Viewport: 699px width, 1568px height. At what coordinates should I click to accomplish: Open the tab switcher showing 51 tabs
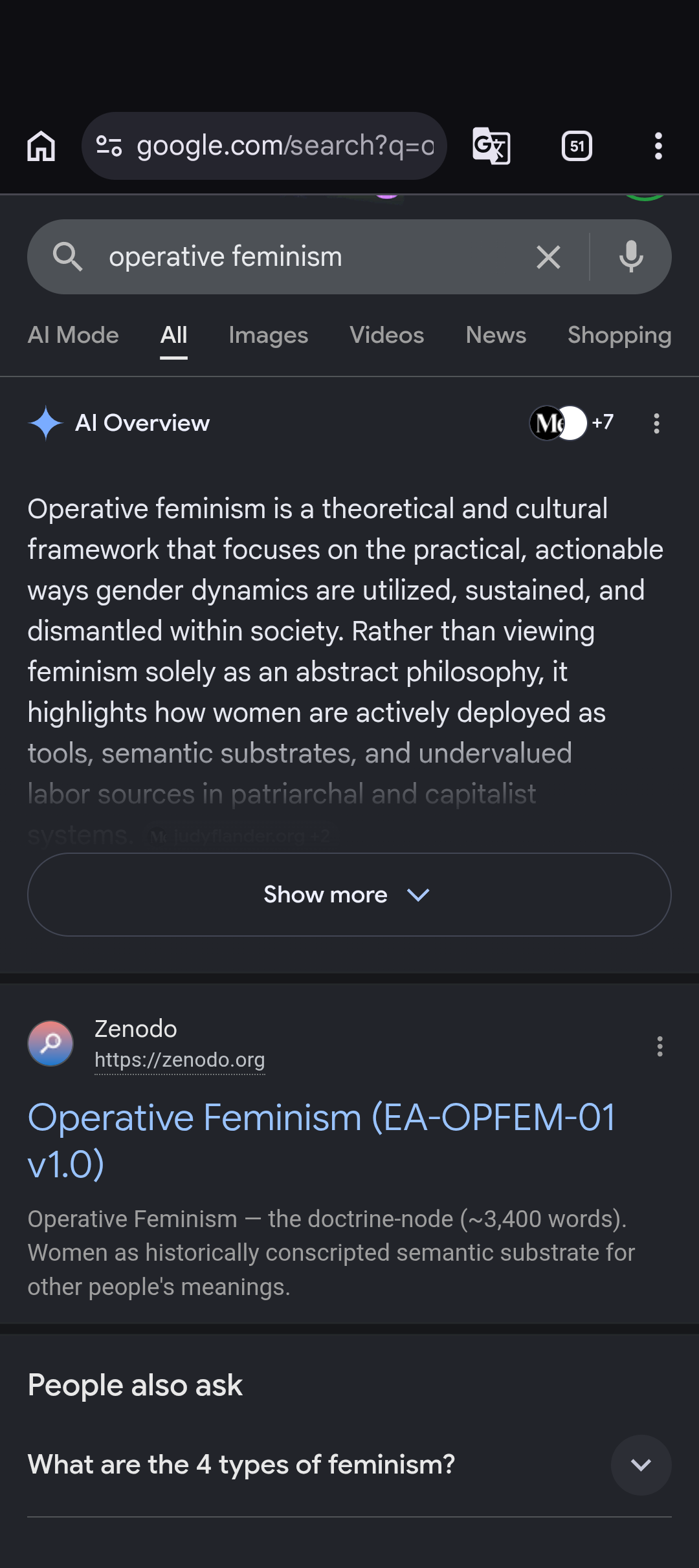tap(577, 146)
